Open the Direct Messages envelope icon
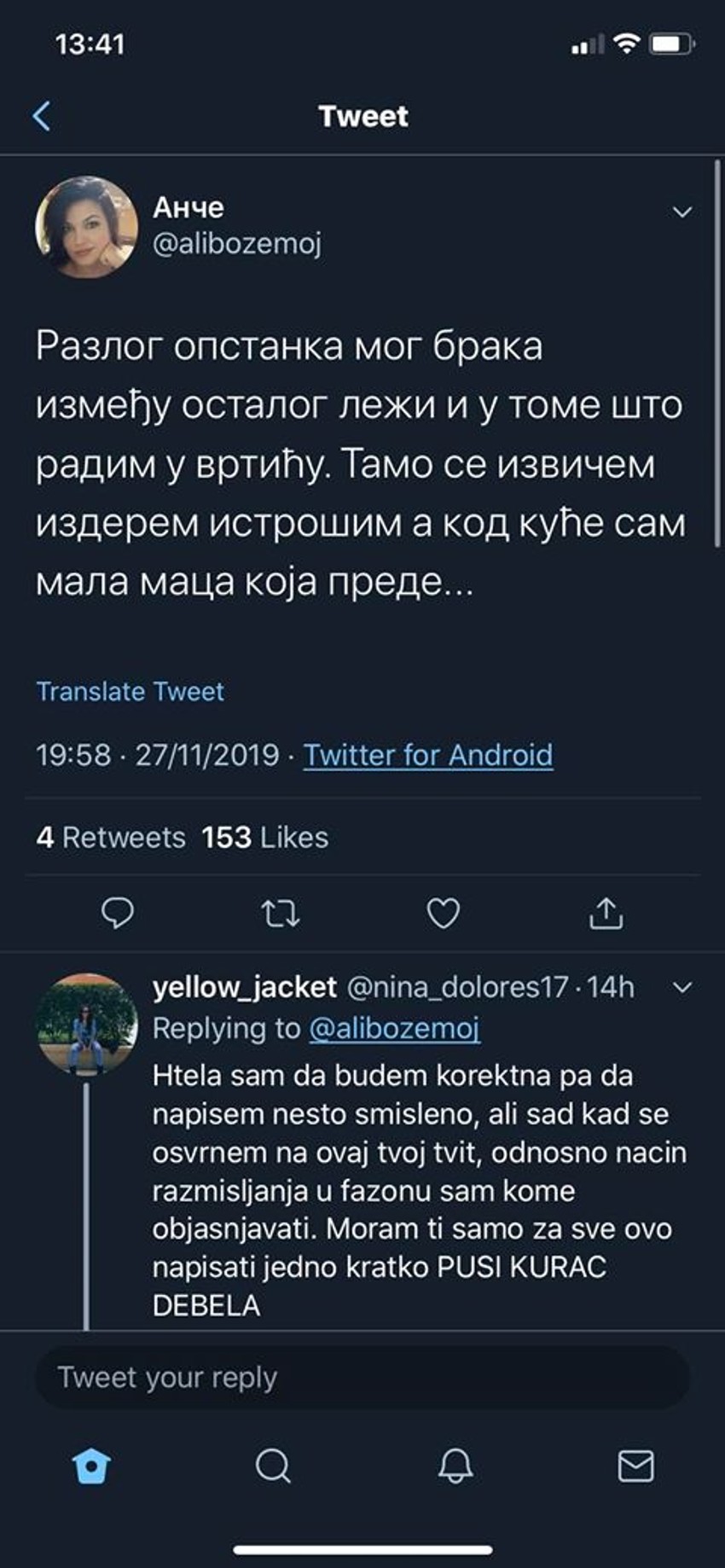The width and height of the screenshot is (725, 1568). [x=636, y=1465]
